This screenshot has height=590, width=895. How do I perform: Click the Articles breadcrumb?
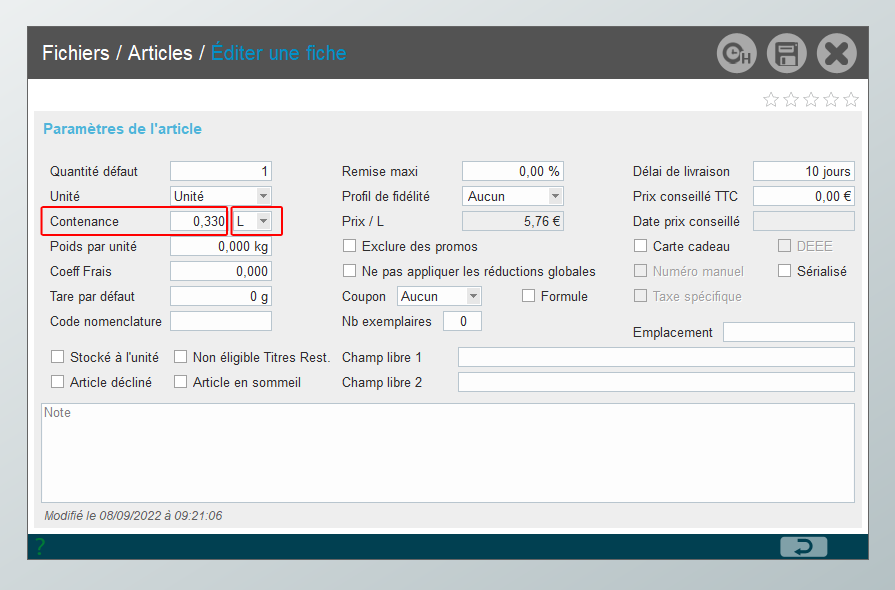[x=160, y=53]
